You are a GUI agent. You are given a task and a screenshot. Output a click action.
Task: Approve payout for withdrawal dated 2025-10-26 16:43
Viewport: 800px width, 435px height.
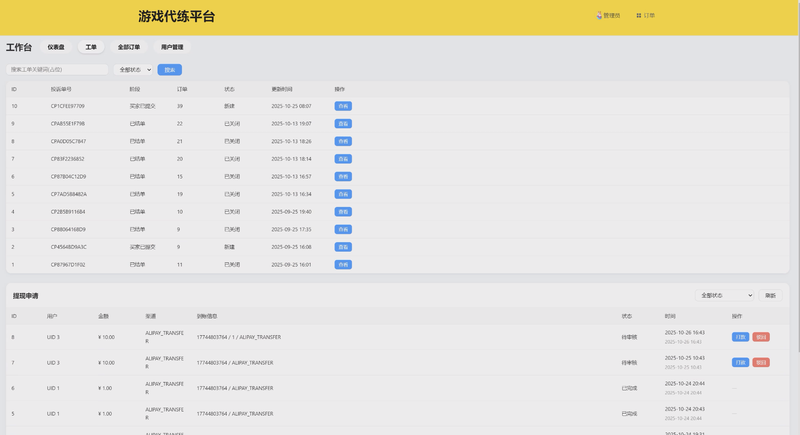(740, 337)
